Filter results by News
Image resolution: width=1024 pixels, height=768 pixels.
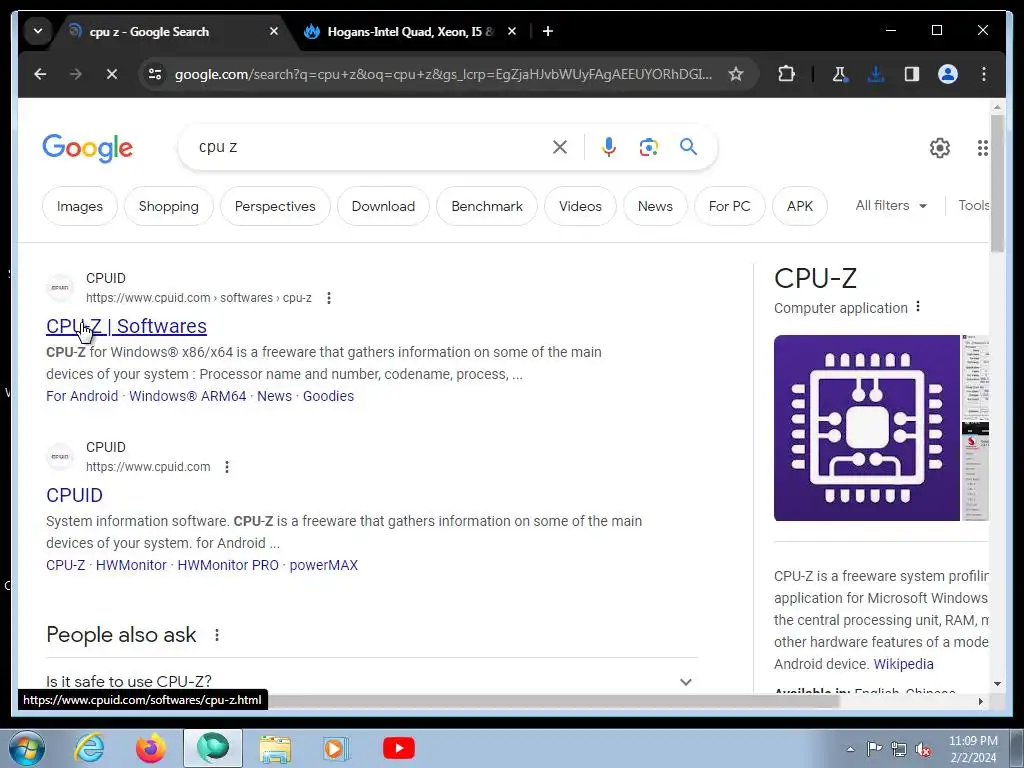coord(655,206)
